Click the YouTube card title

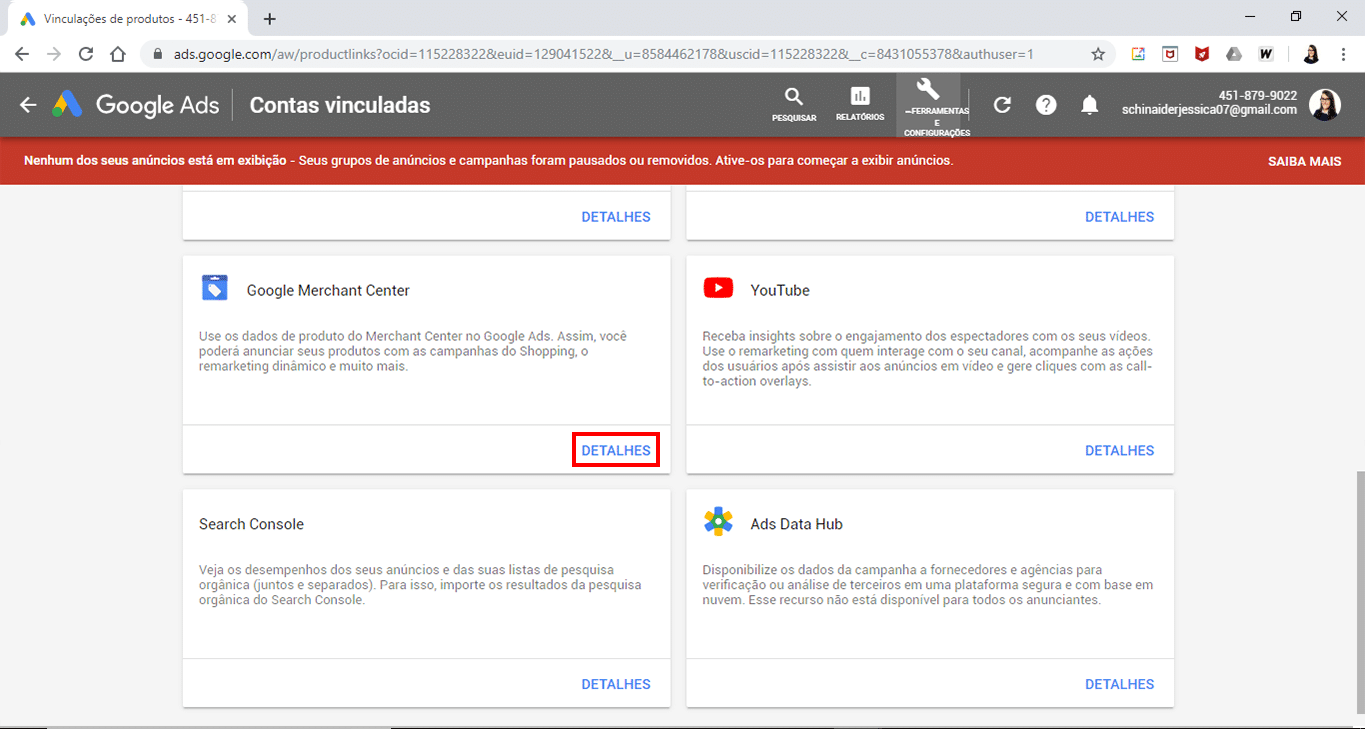click(780, 290)
